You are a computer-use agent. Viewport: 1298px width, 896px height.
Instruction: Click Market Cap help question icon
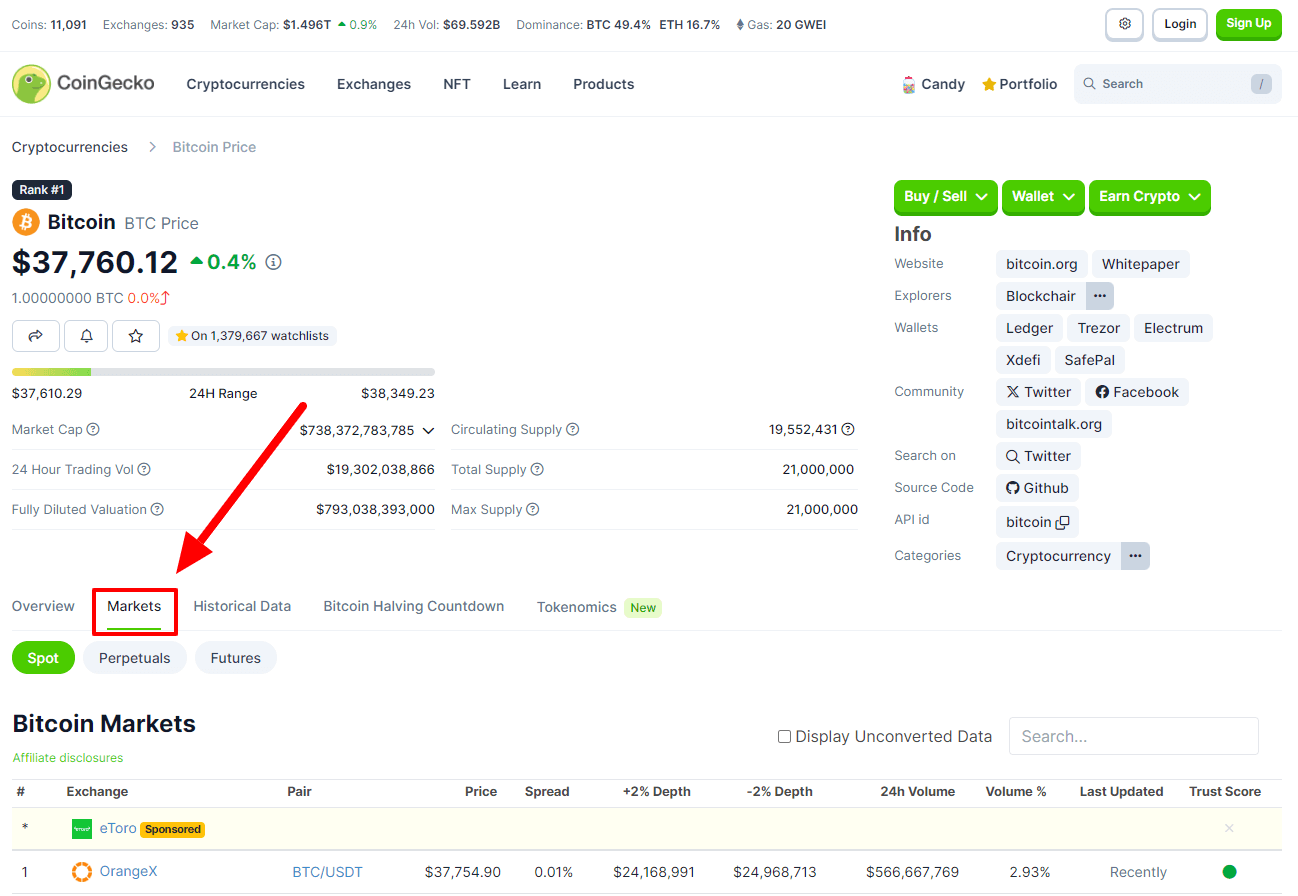click(x=93, y=430)
